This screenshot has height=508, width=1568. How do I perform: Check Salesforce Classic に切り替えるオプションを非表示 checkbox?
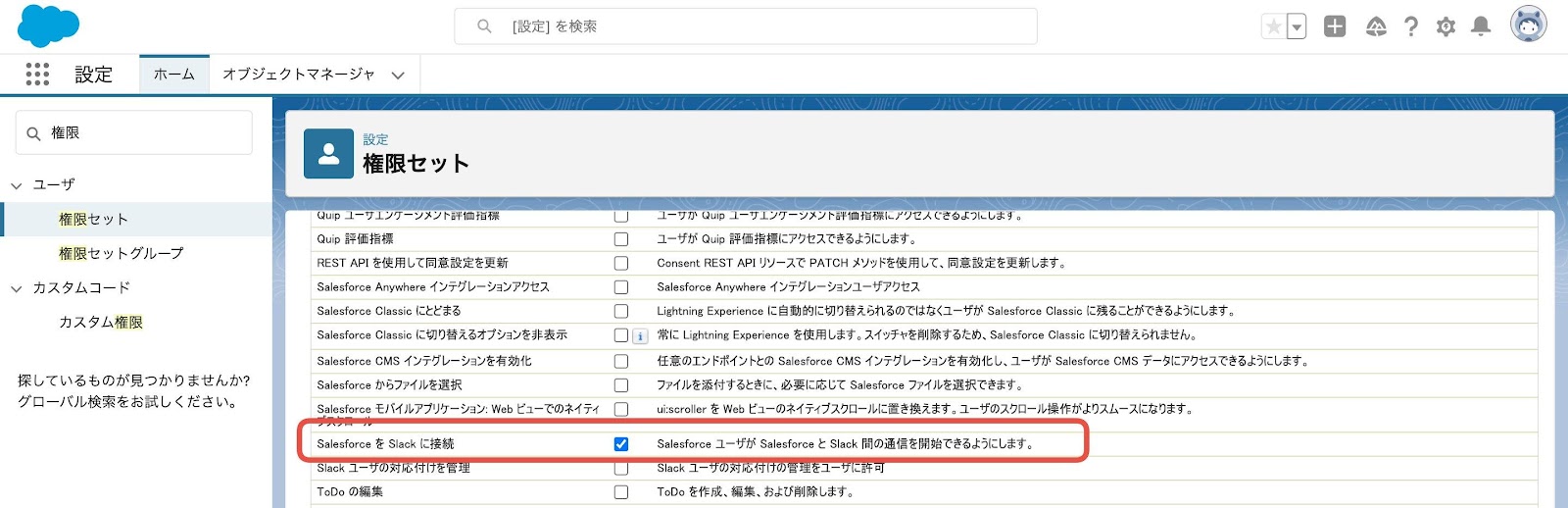[621, 335]
